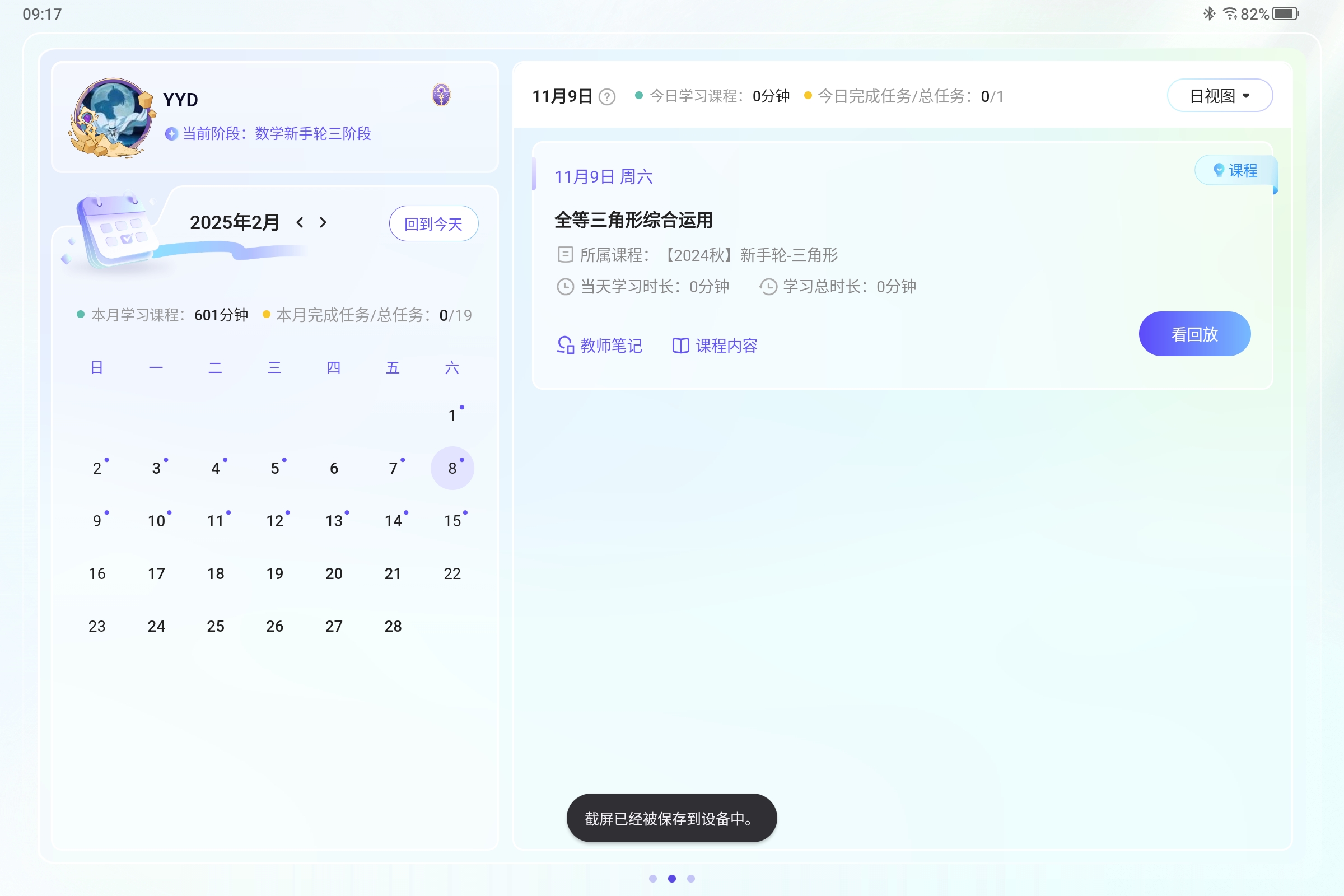Image resolution: width=1344 pixels, height=896 pixels.
Task: Select February 19 on calendar
Action: point(275,573)
